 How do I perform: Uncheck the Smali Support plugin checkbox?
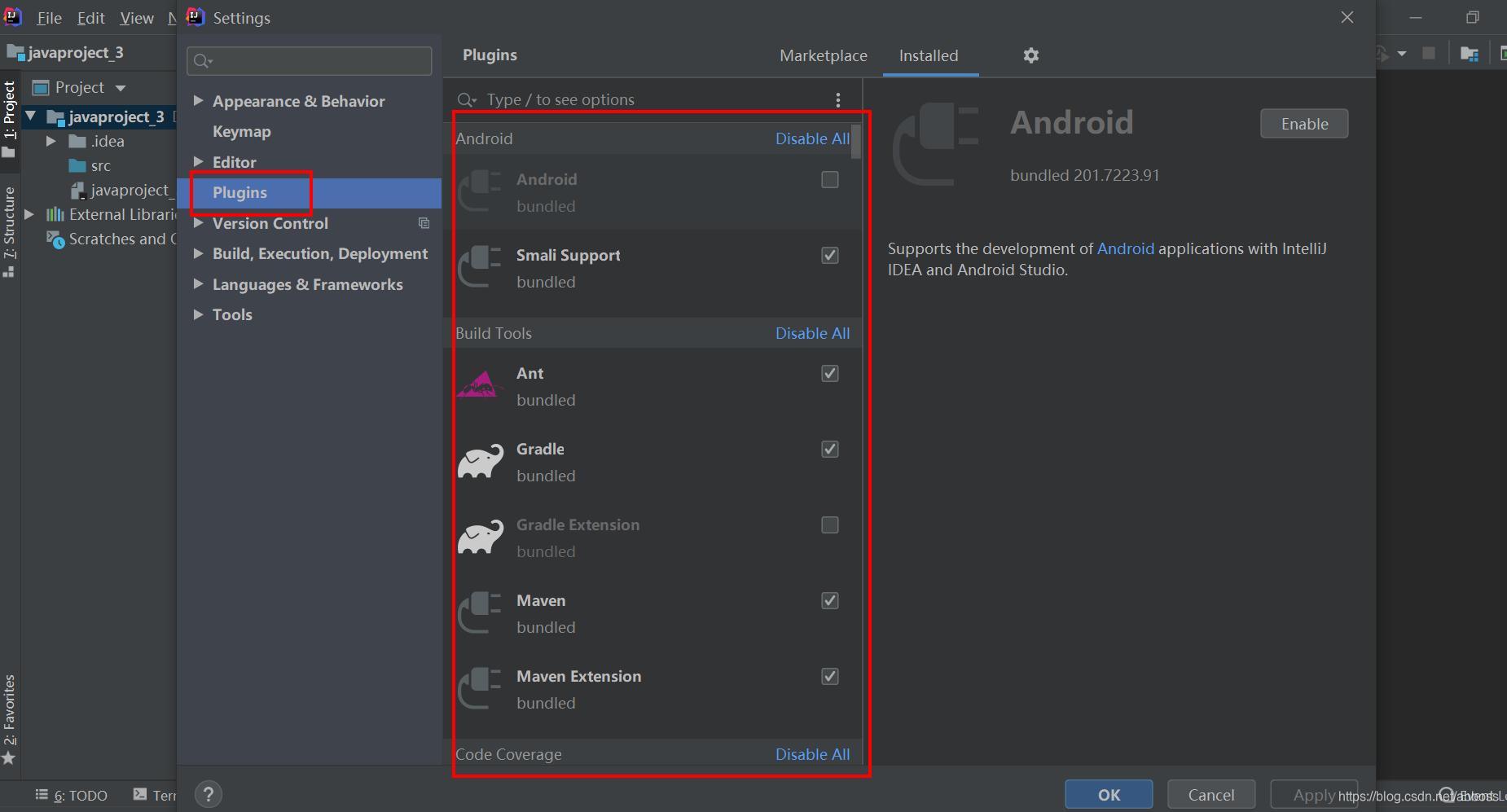tap(830, 255)
